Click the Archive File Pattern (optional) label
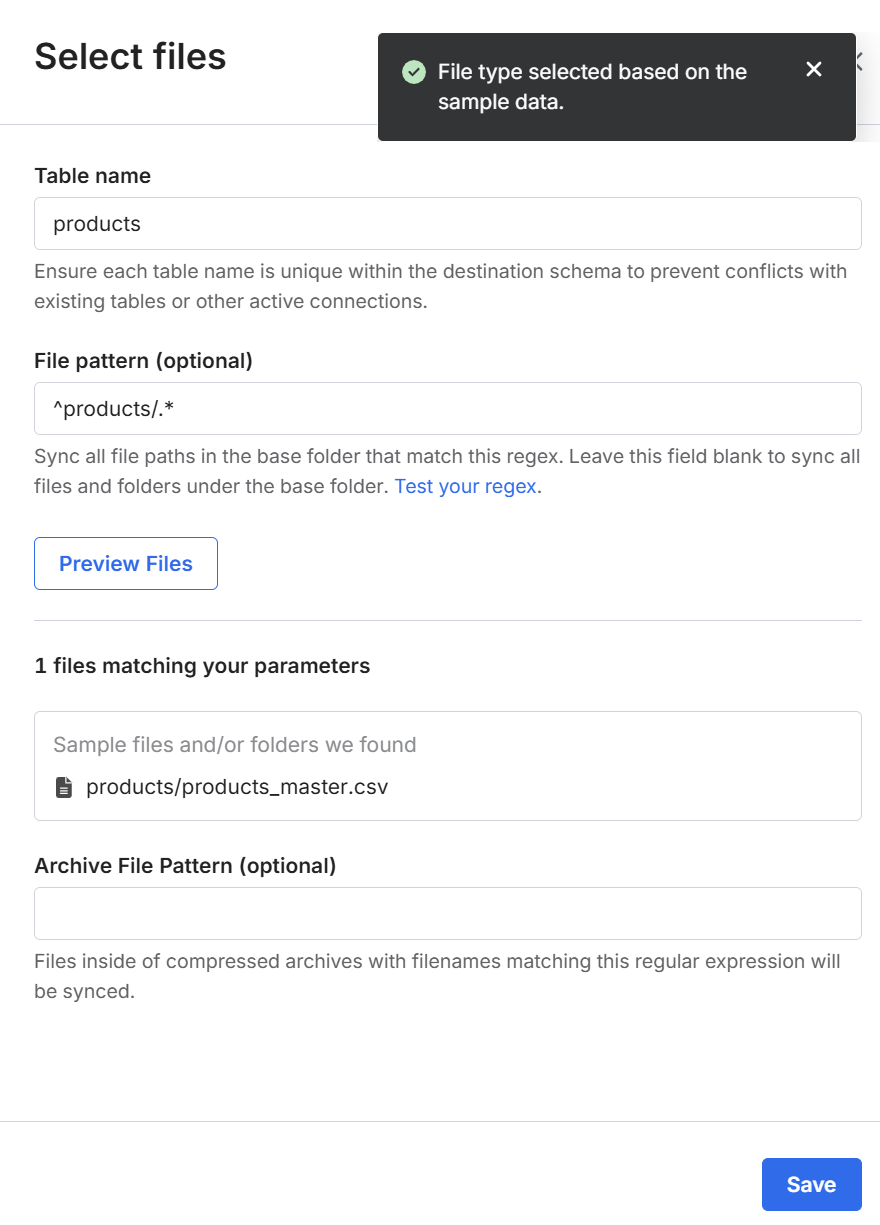Screen dimensions: 880x1225 pos(185,866)
